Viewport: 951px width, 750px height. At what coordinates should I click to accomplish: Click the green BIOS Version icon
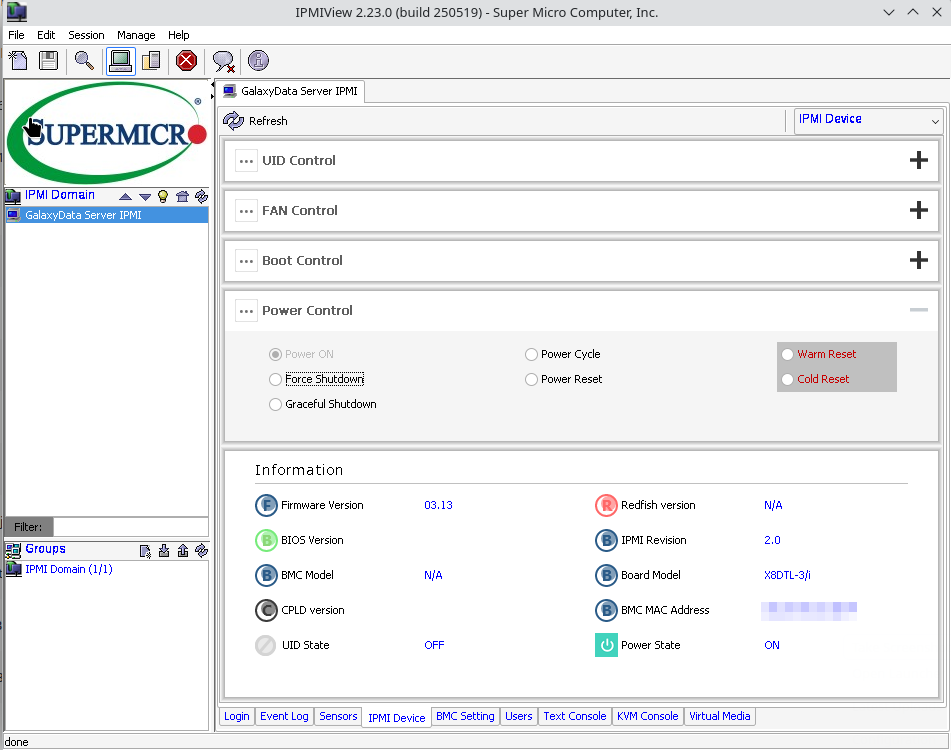266,540
